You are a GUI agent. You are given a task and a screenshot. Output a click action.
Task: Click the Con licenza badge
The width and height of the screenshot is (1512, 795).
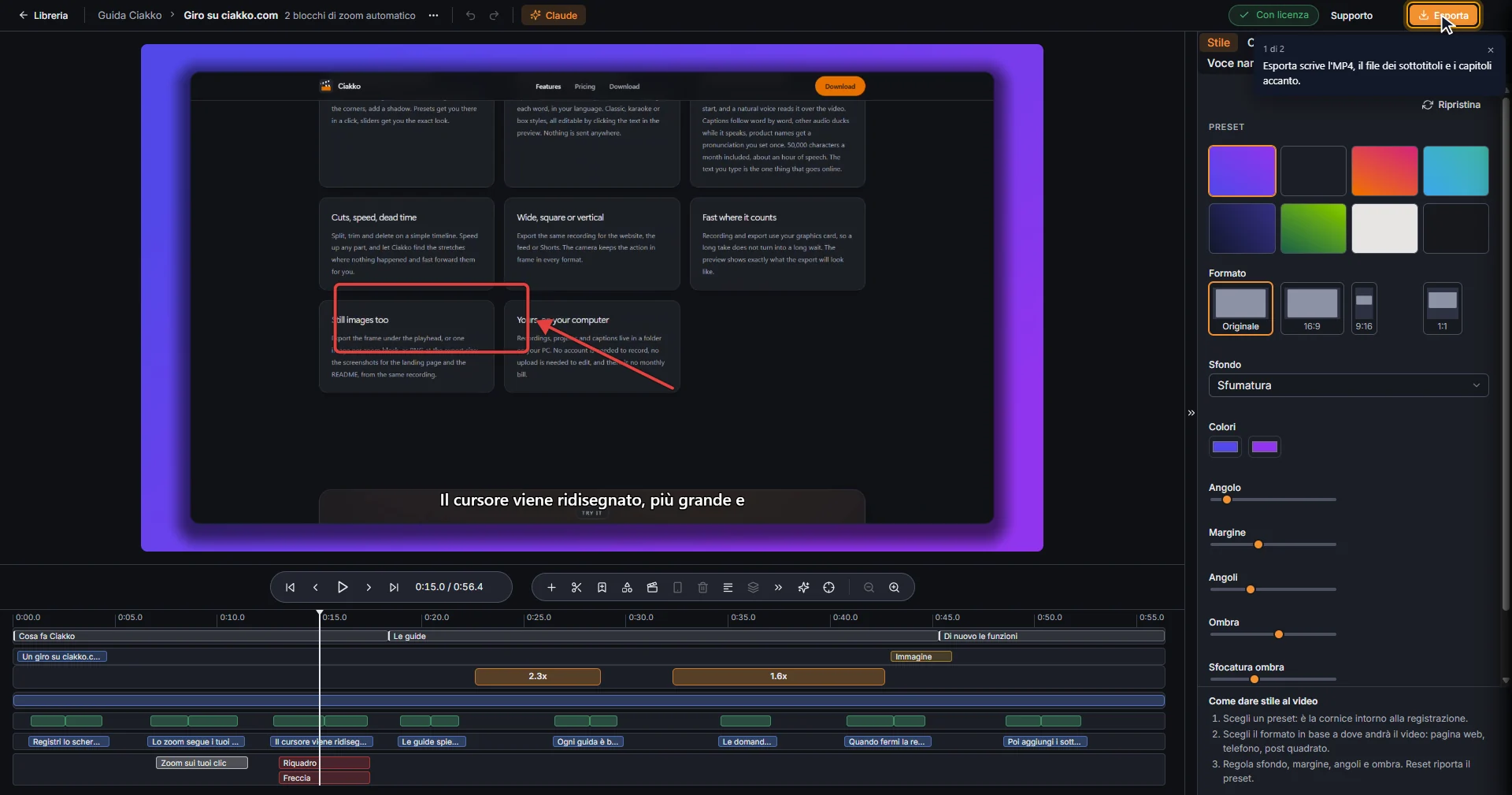coord(1273,15)
